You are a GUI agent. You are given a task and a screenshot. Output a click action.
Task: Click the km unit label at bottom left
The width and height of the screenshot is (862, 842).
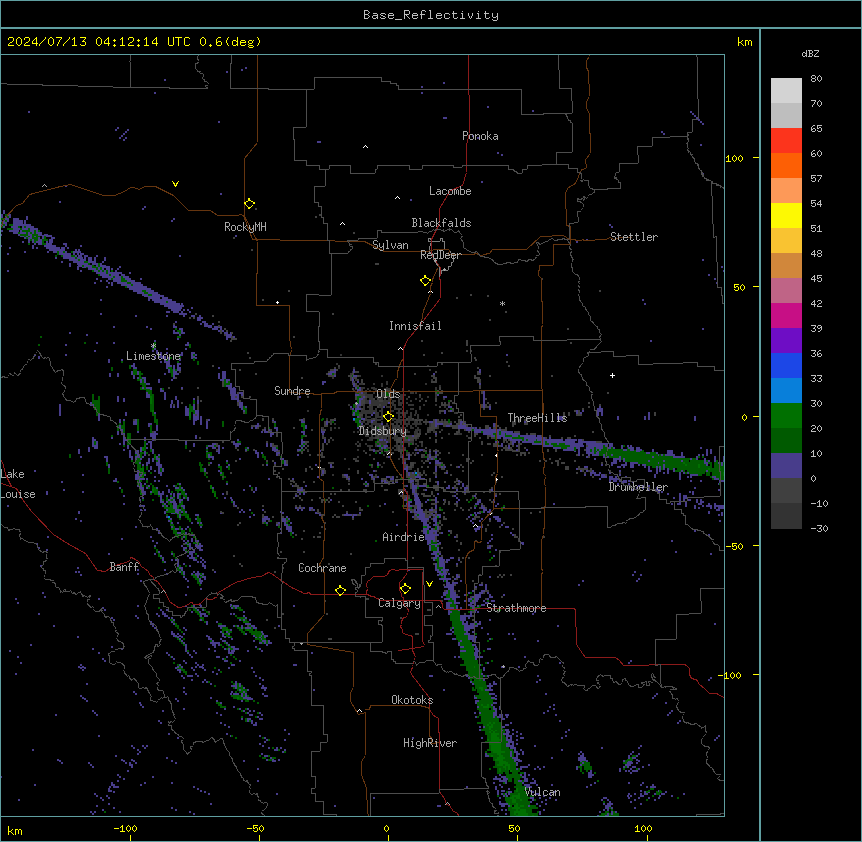15,831
